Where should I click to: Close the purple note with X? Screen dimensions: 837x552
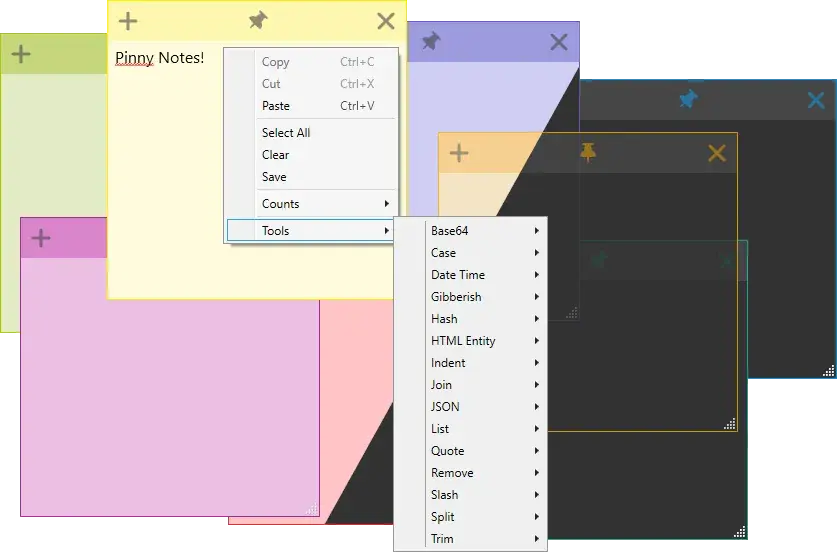(x=559, y=42)
